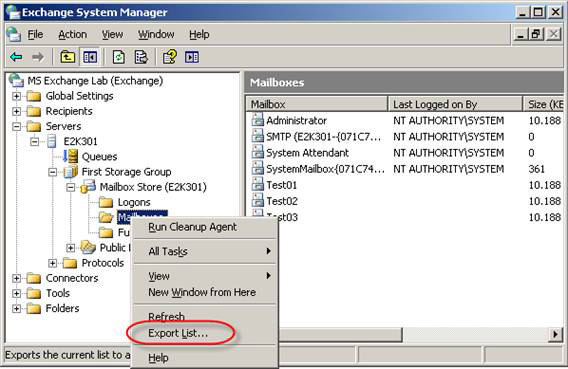Click the Back arrow toolbar icon

pyautogui.click(x=16, y=57)
